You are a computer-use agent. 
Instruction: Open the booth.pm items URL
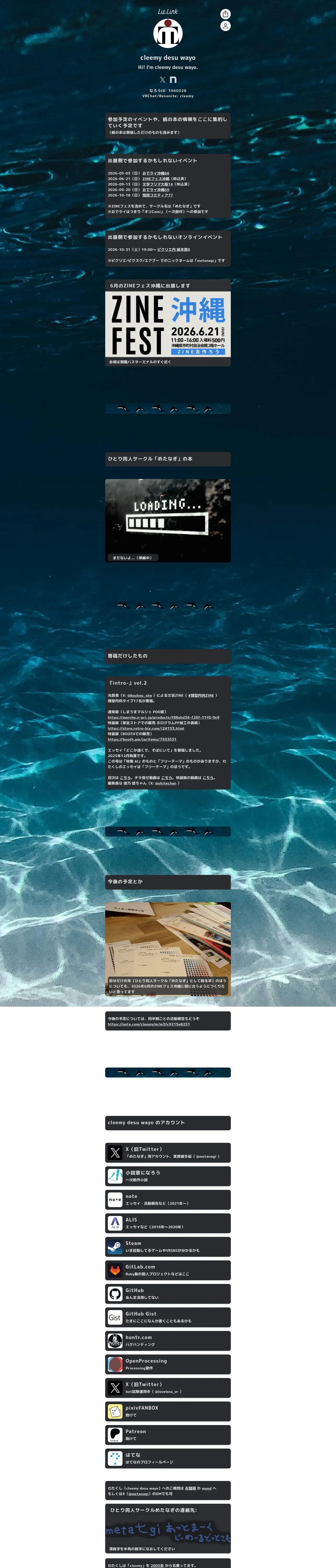[142, 739]
